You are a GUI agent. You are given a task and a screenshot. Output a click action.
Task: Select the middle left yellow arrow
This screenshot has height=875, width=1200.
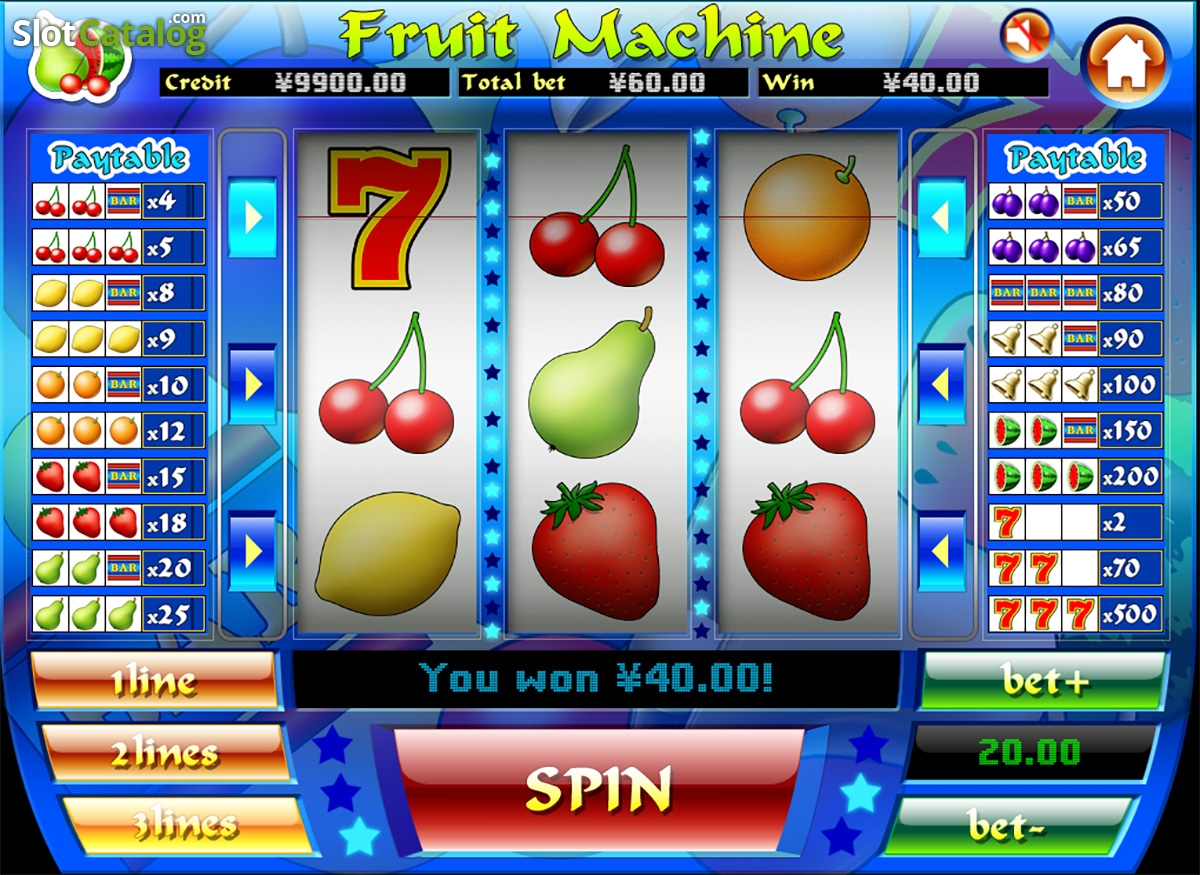(x=252, y=383)
